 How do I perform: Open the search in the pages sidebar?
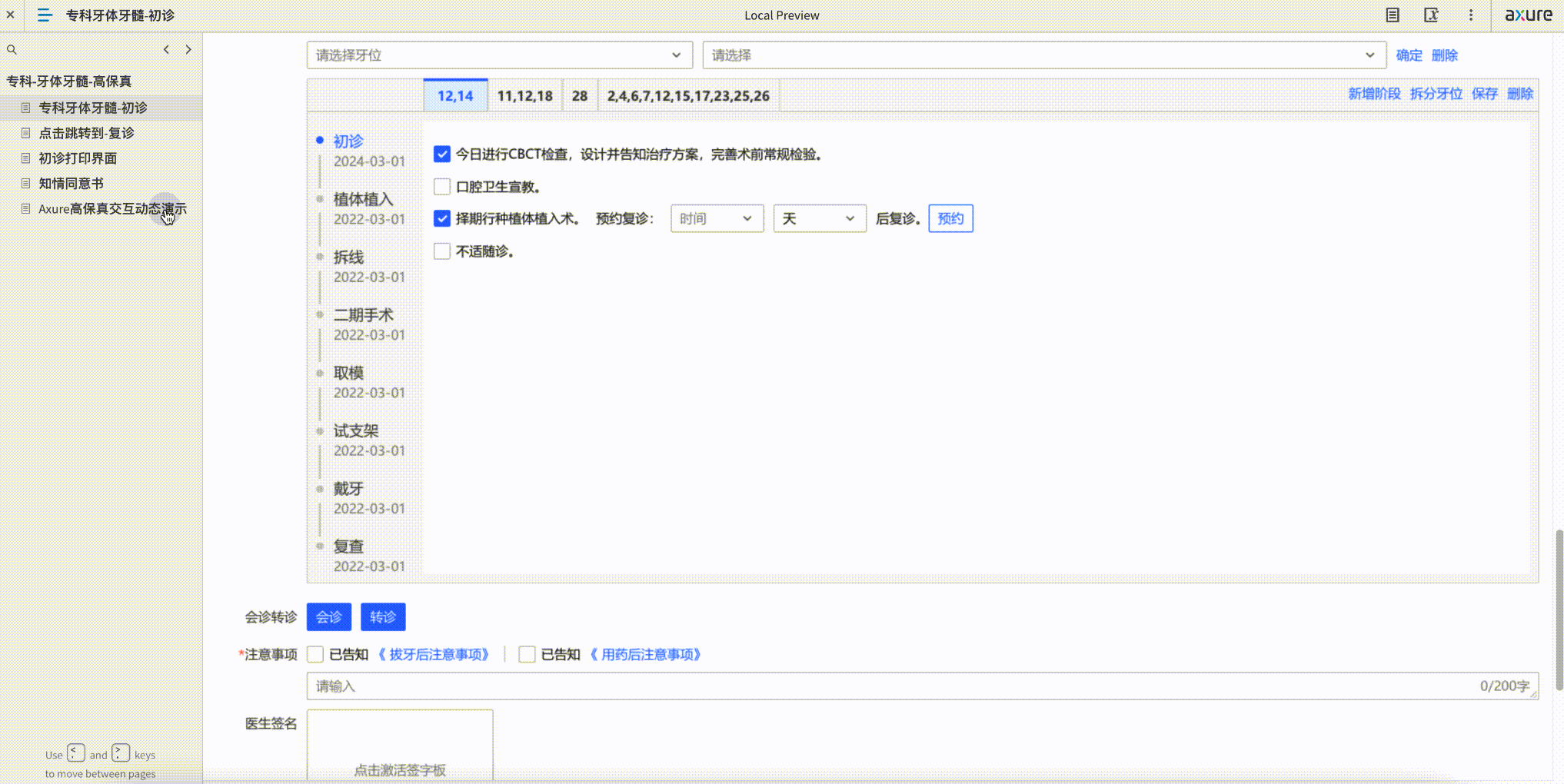[x=12, y=48]
